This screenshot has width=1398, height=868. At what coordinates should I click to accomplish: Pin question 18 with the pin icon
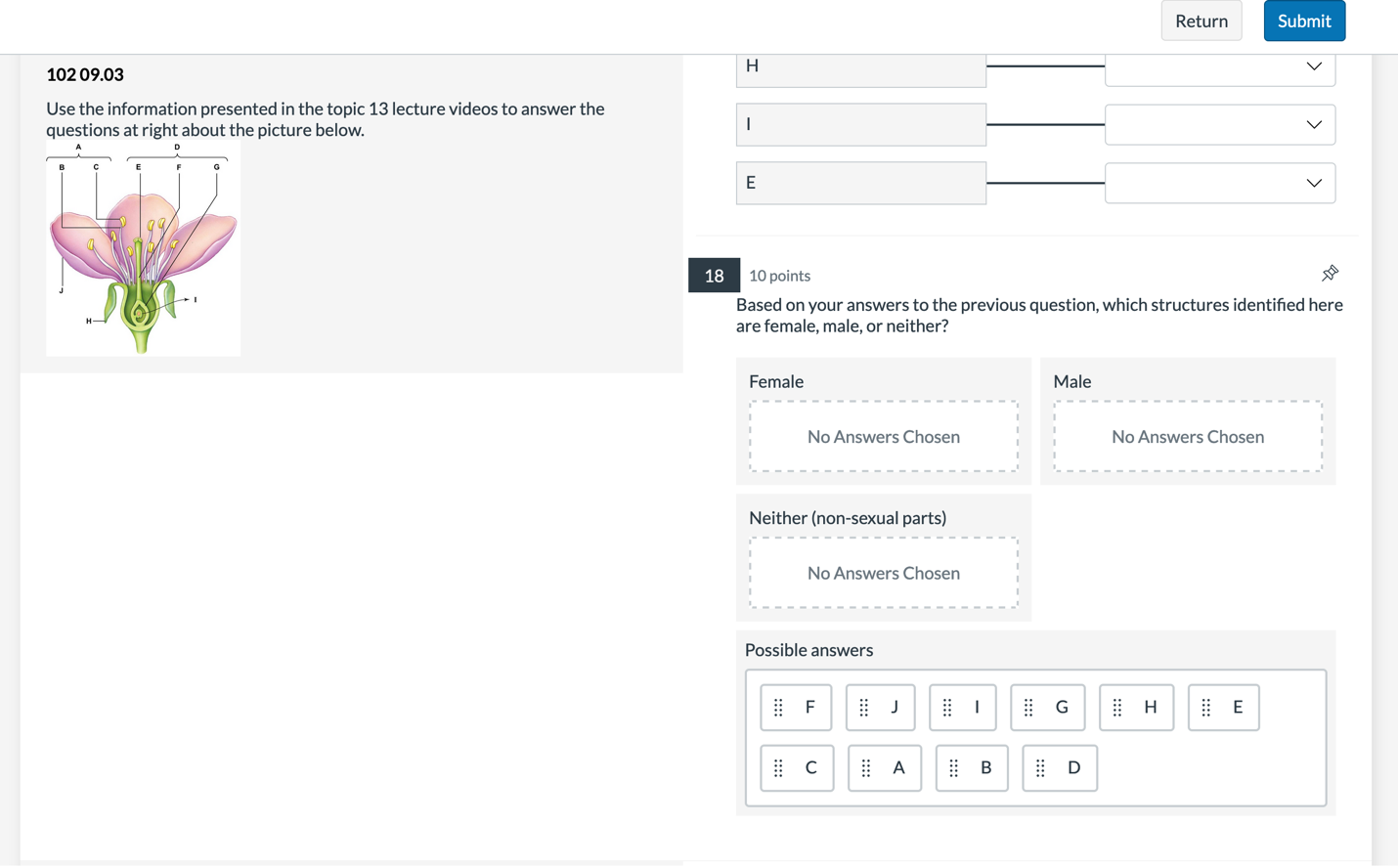[x=1330, y=274]
